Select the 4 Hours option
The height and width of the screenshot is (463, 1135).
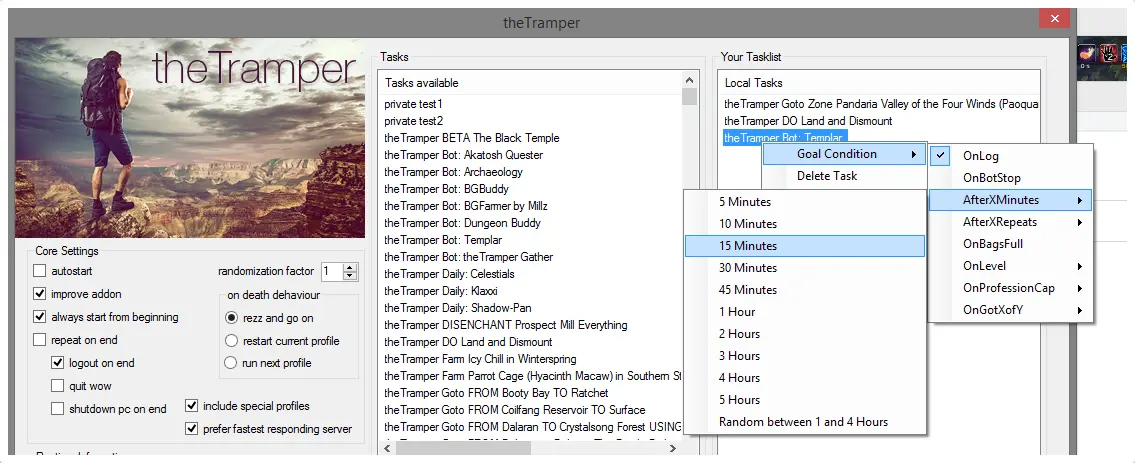click(805, 378)
